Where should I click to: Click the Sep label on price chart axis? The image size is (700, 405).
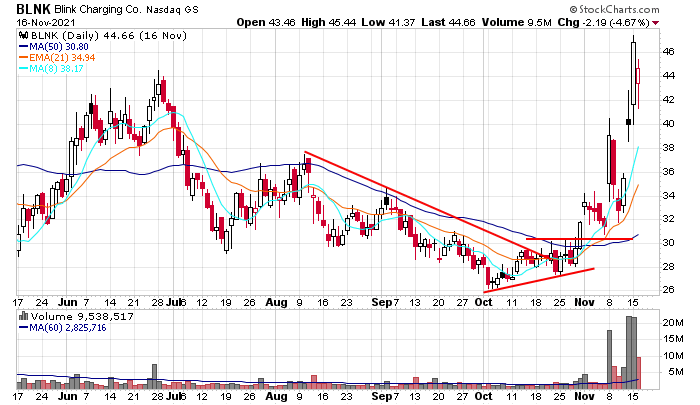pos(382,302)
